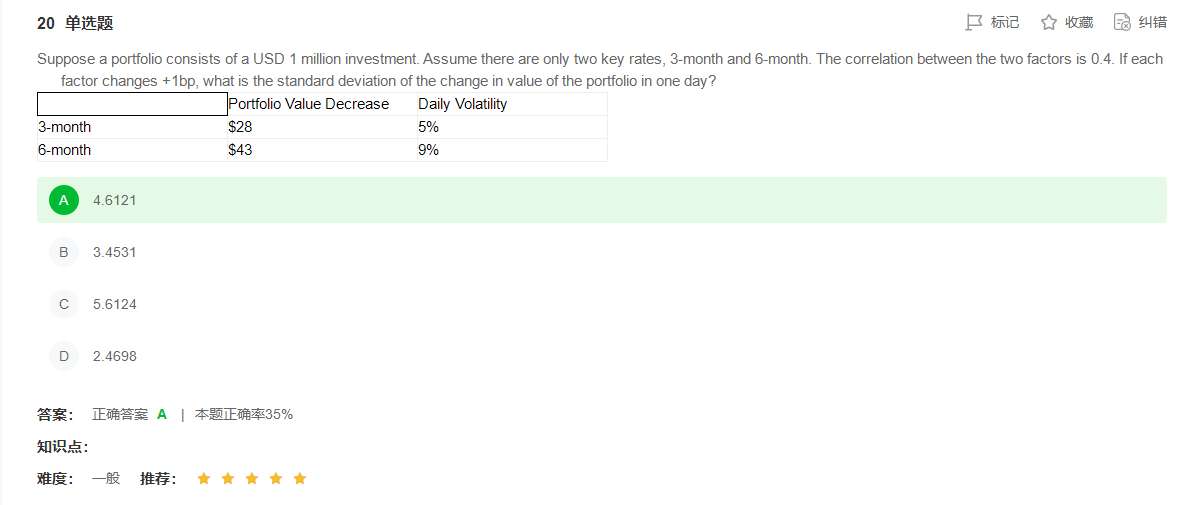Click the 6-month row label
This screenshot has height=505, width=1202.
click(x=64, y=150)
